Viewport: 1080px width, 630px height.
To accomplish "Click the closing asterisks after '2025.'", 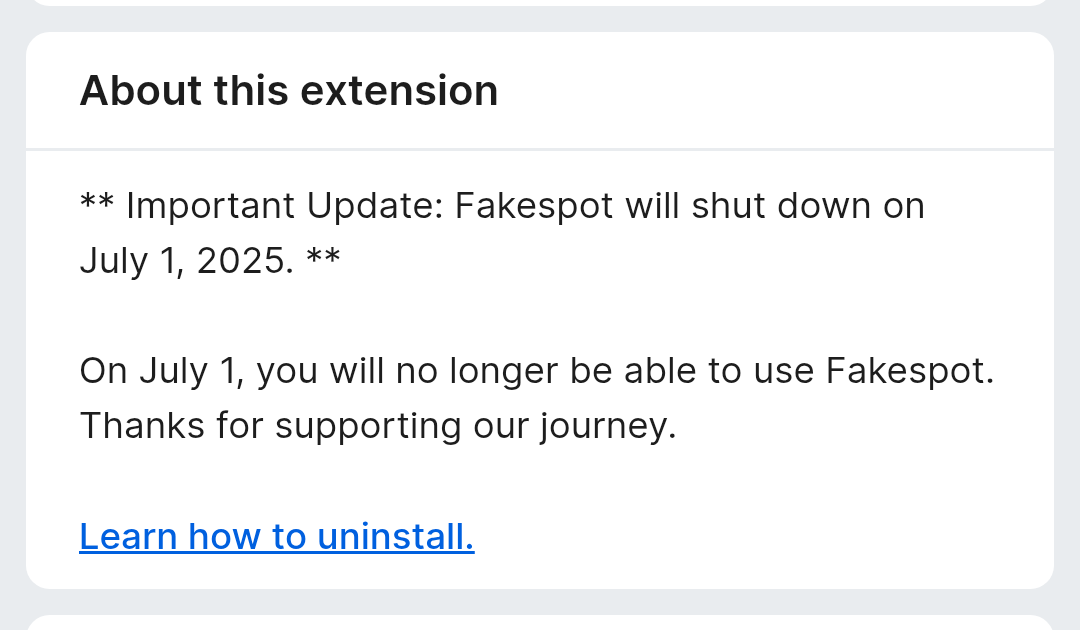I will pos(323,261).
